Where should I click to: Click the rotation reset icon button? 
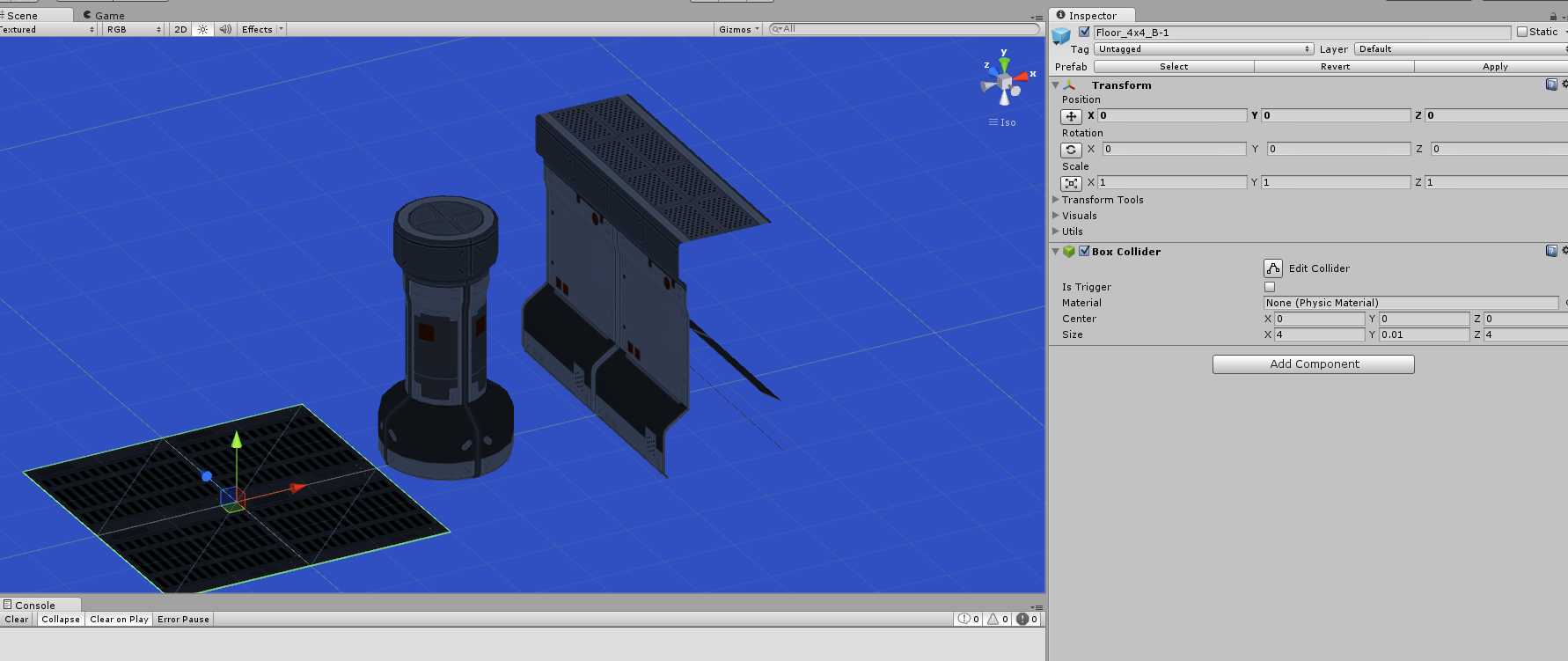pos(1071,150)
